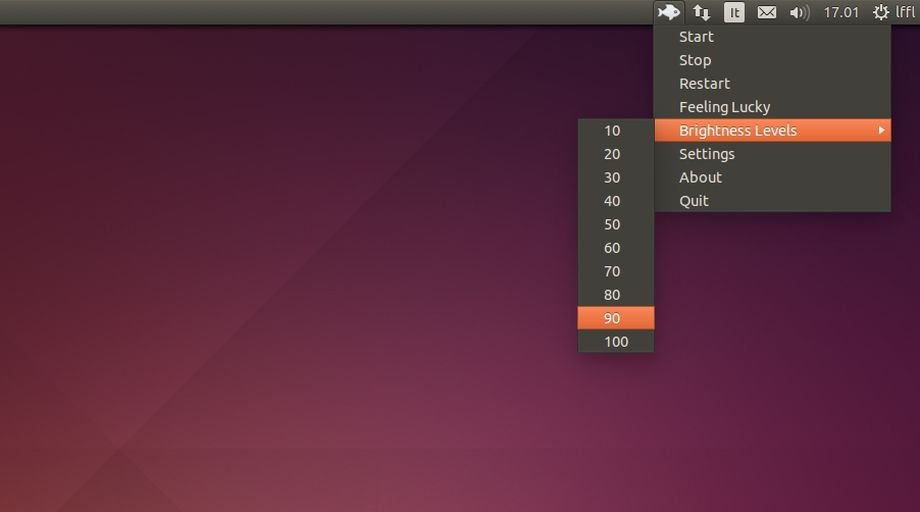
Task: Set brightness level to 60
Action: 615,247
